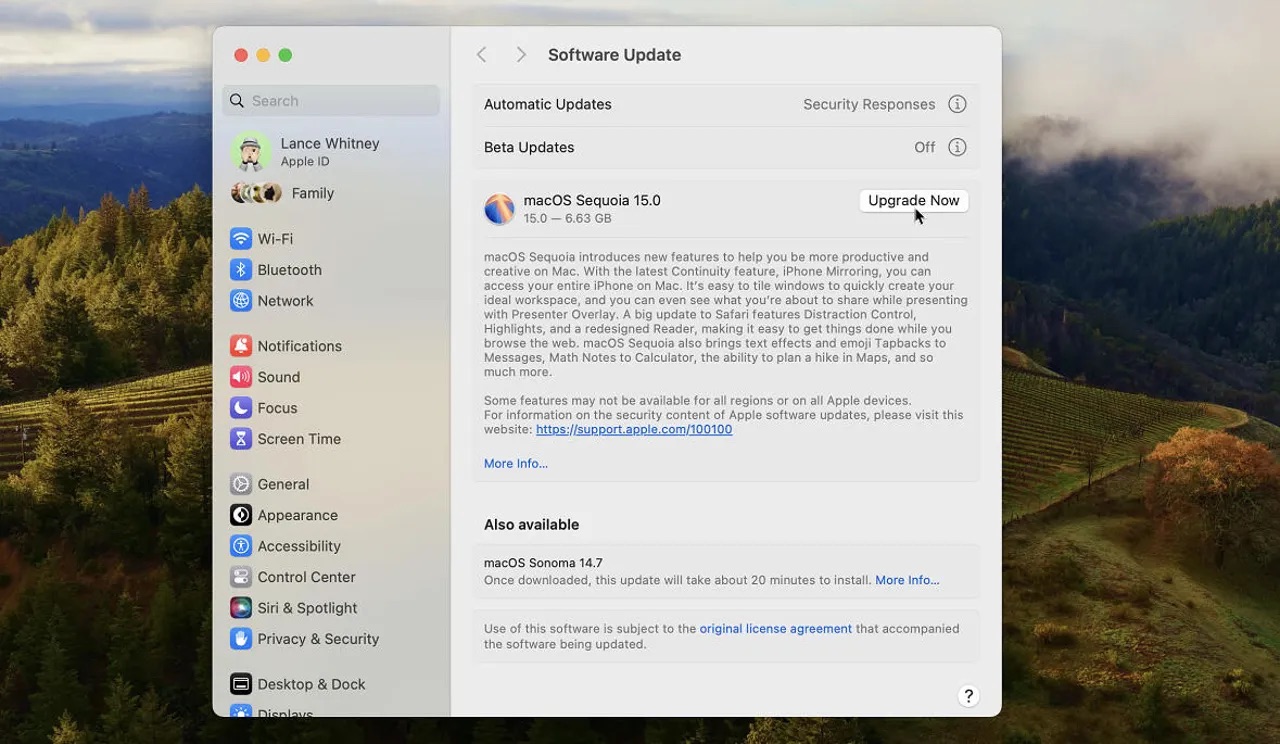Open Automatic Updates info button

(x=957, y=104)
